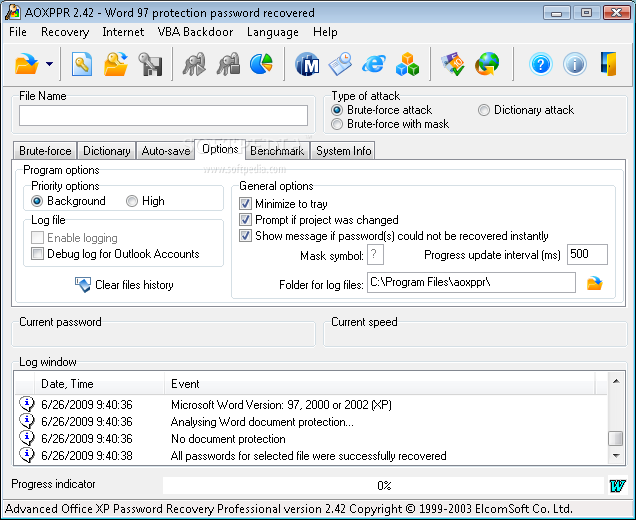Open help via the question mark icon
636x520 pixels.
pyautogui.click(x=541, y=64)
